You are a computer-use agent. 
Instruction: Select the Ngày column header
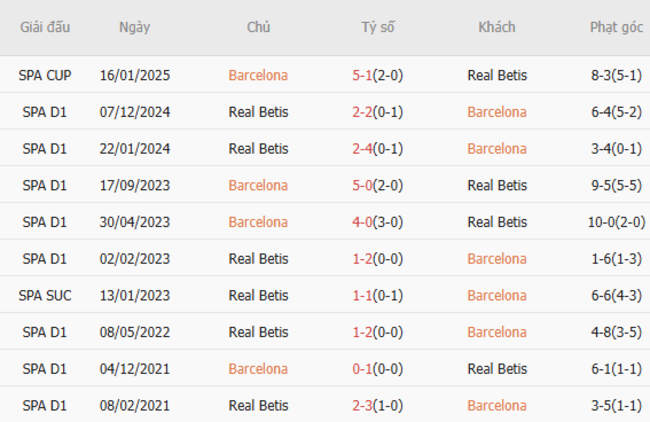(x=134, y=27)
